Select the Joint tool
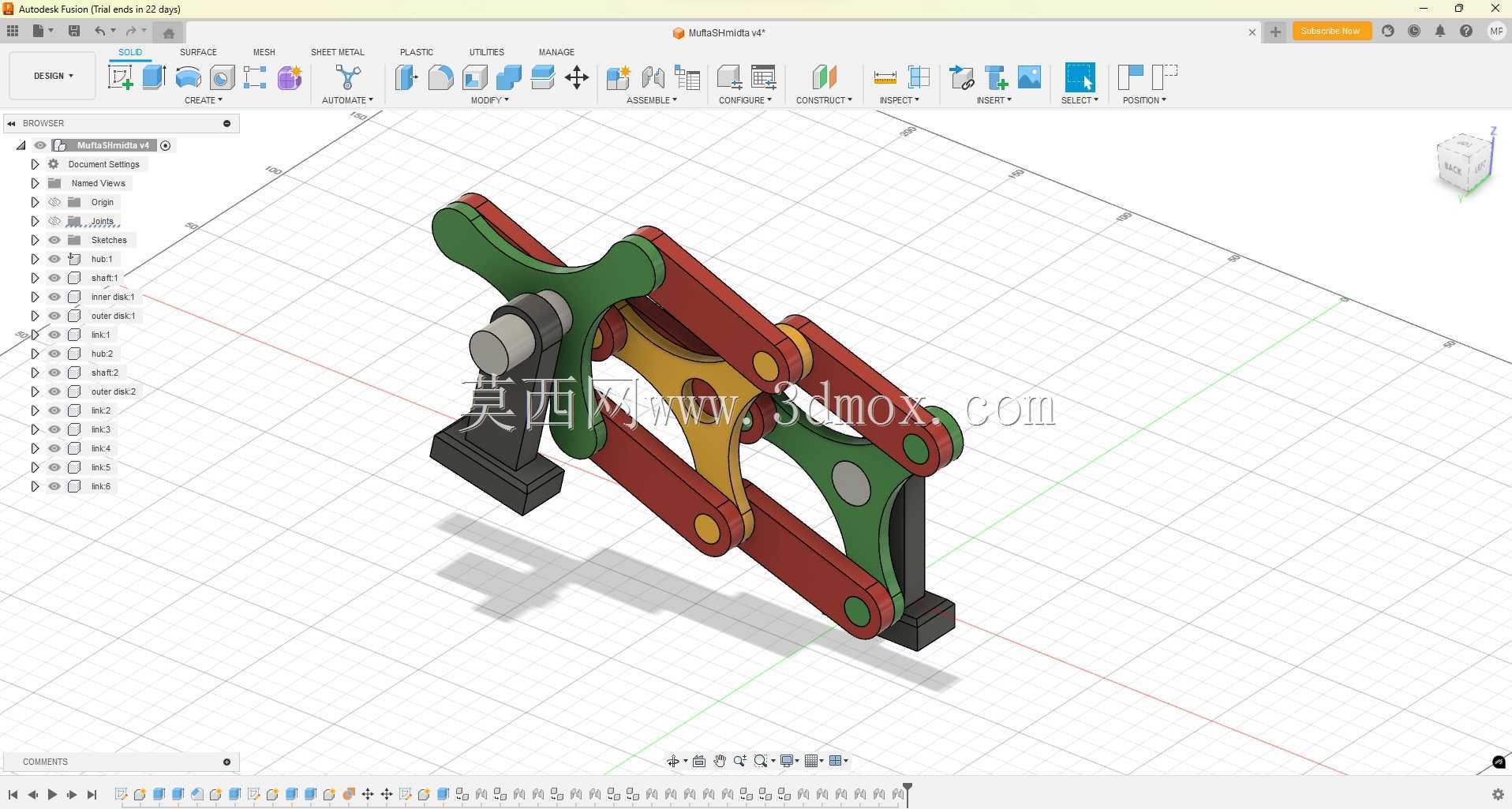This screenshot has width=1512, height=809. pos(653,77)
